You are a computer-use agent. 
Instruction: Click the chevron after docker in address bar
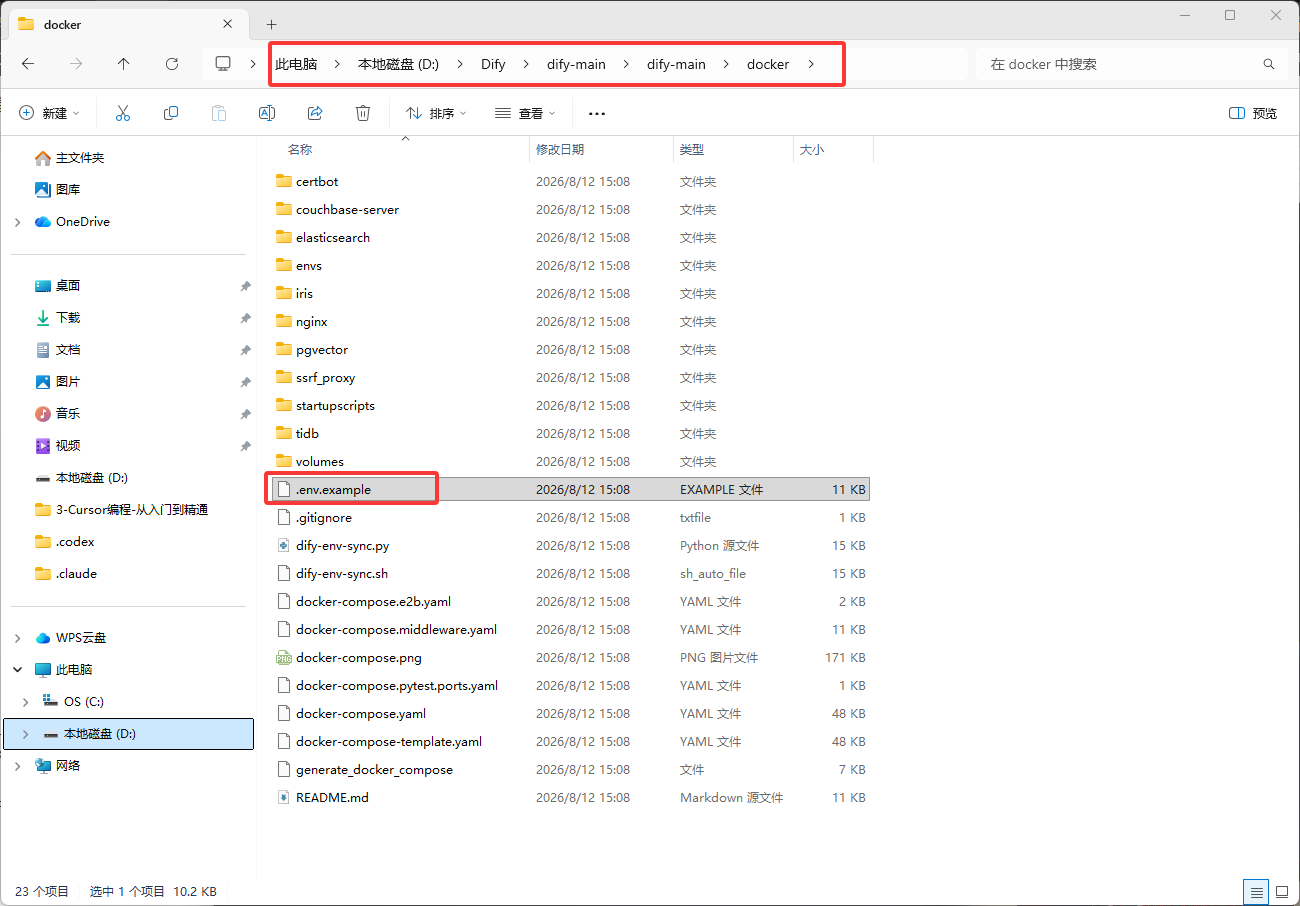[x=811, y=64]
